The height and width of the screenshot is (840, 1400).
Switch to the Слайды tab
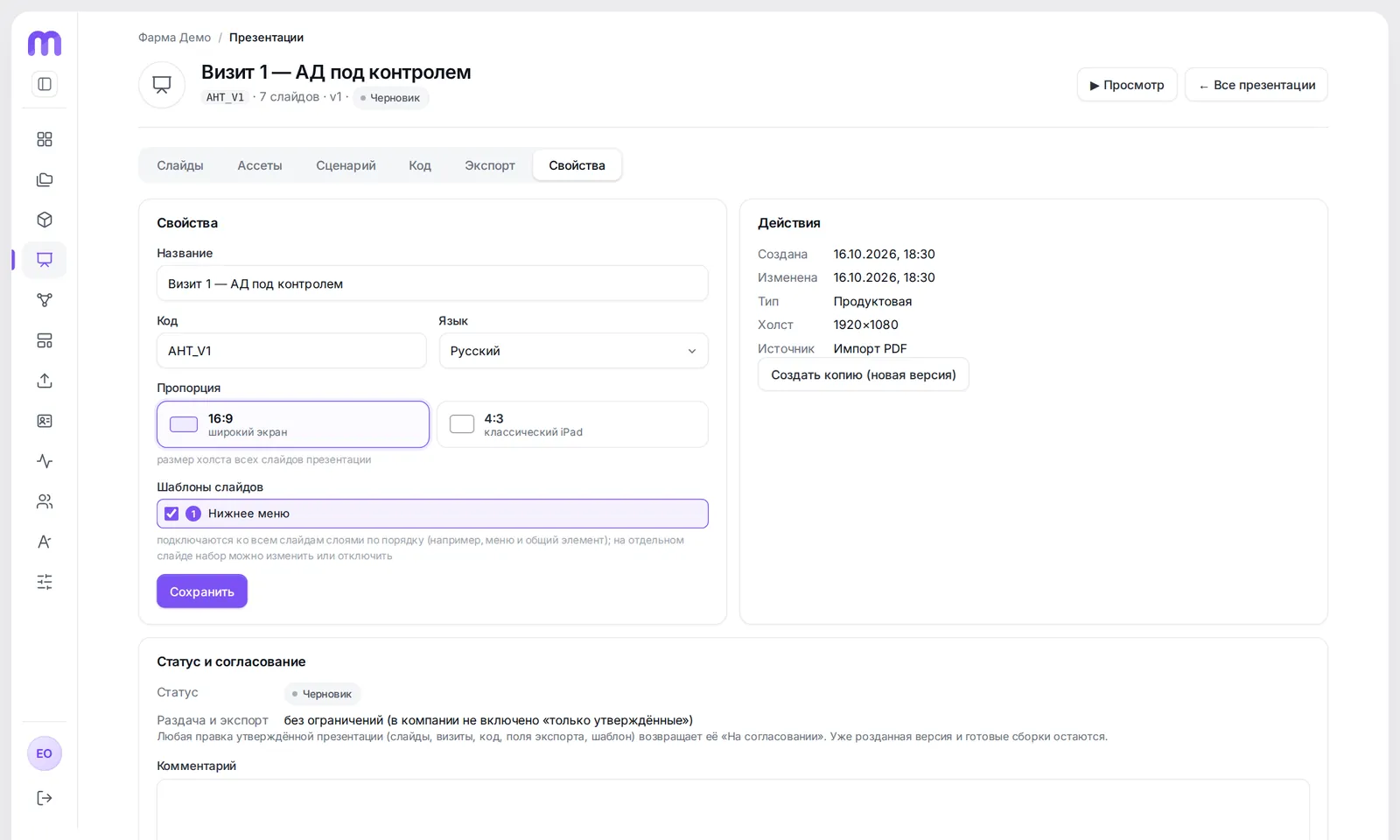[x=180, y=165]
